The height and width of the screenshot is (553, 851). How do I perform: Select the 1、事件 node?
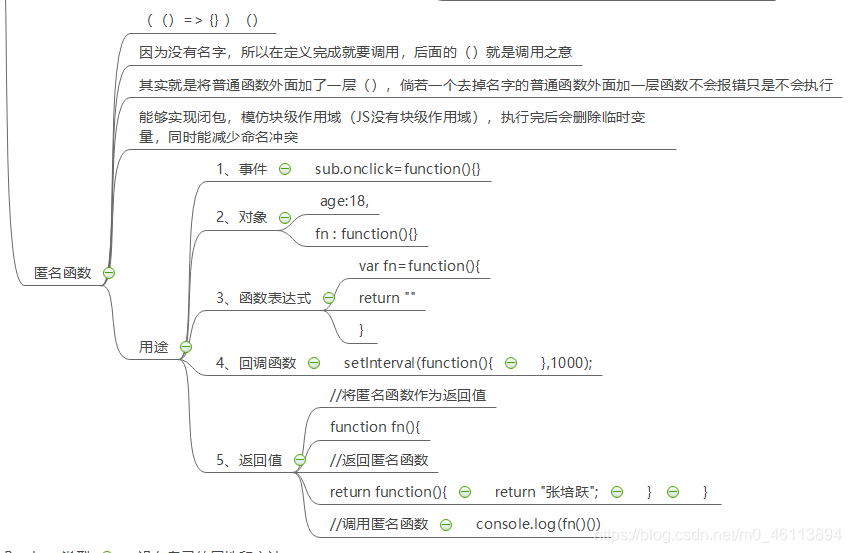tap(242, 169)
